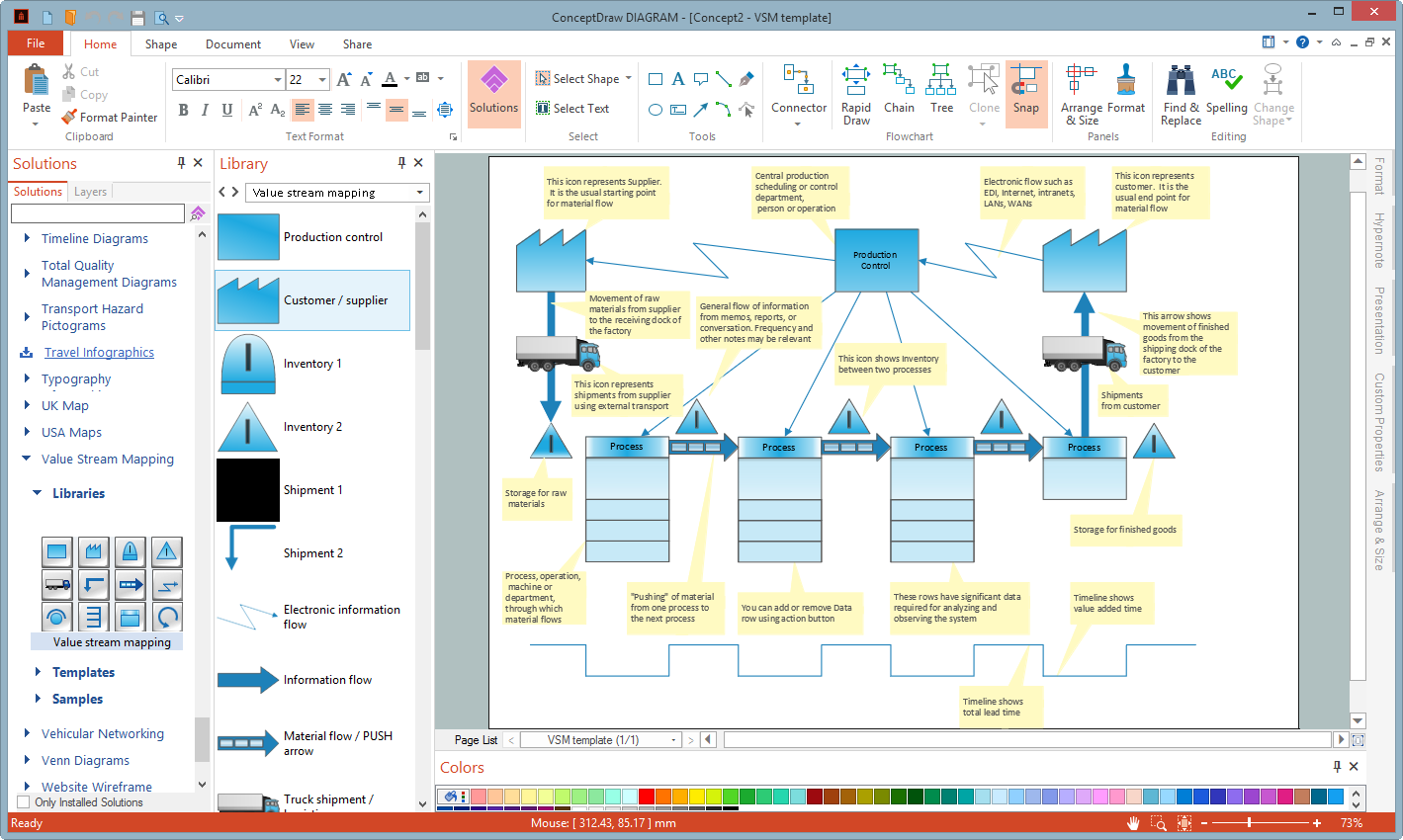1403x840 pixels.
Task: Click the Select Text button
Action: [572, 109]
